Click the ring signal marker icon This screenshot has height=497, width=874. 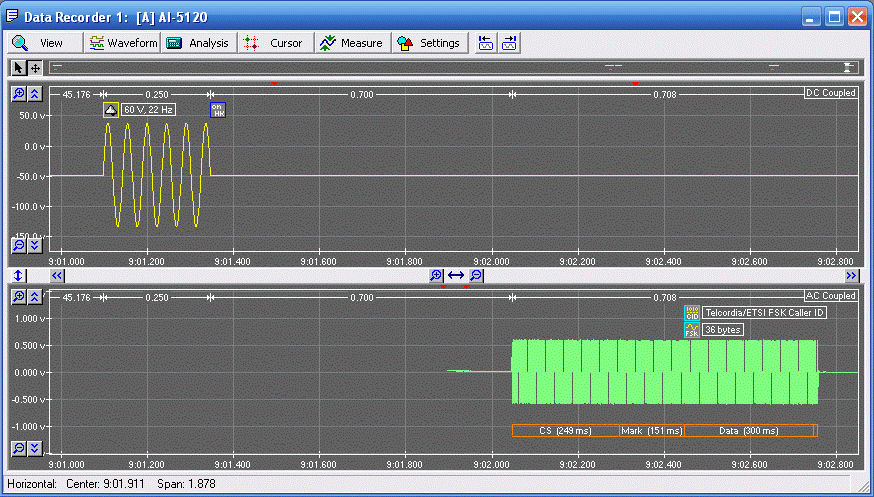tap(111, 109)
